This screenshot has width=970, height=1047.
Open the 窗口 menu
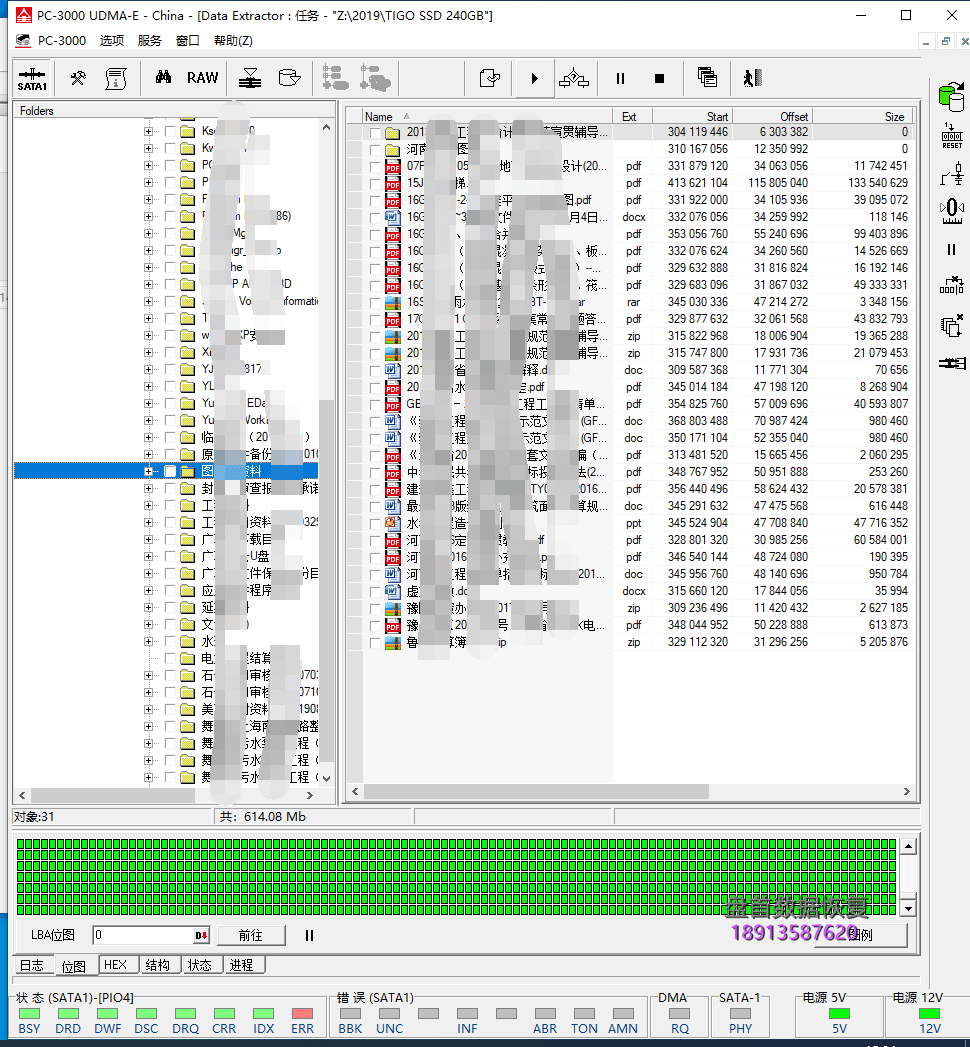[x=188, y=41]
